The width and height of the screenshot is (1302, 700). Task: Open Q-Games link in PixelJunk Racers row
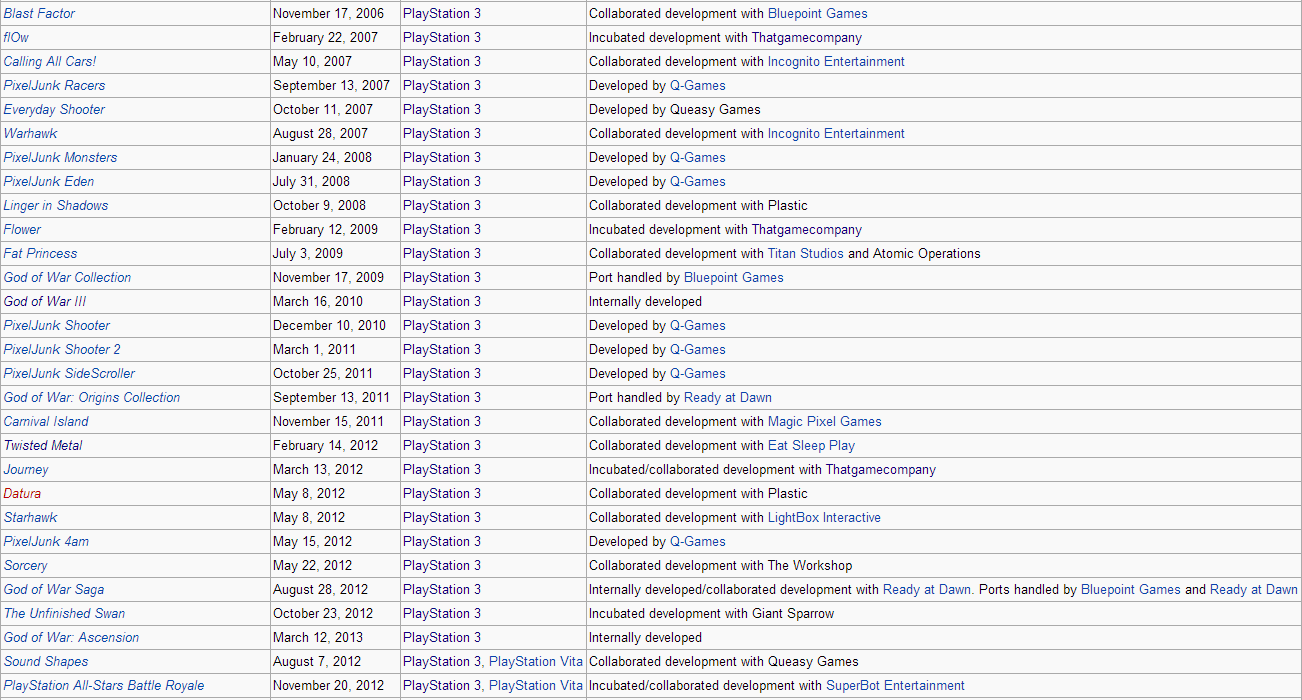pos(698,85)
